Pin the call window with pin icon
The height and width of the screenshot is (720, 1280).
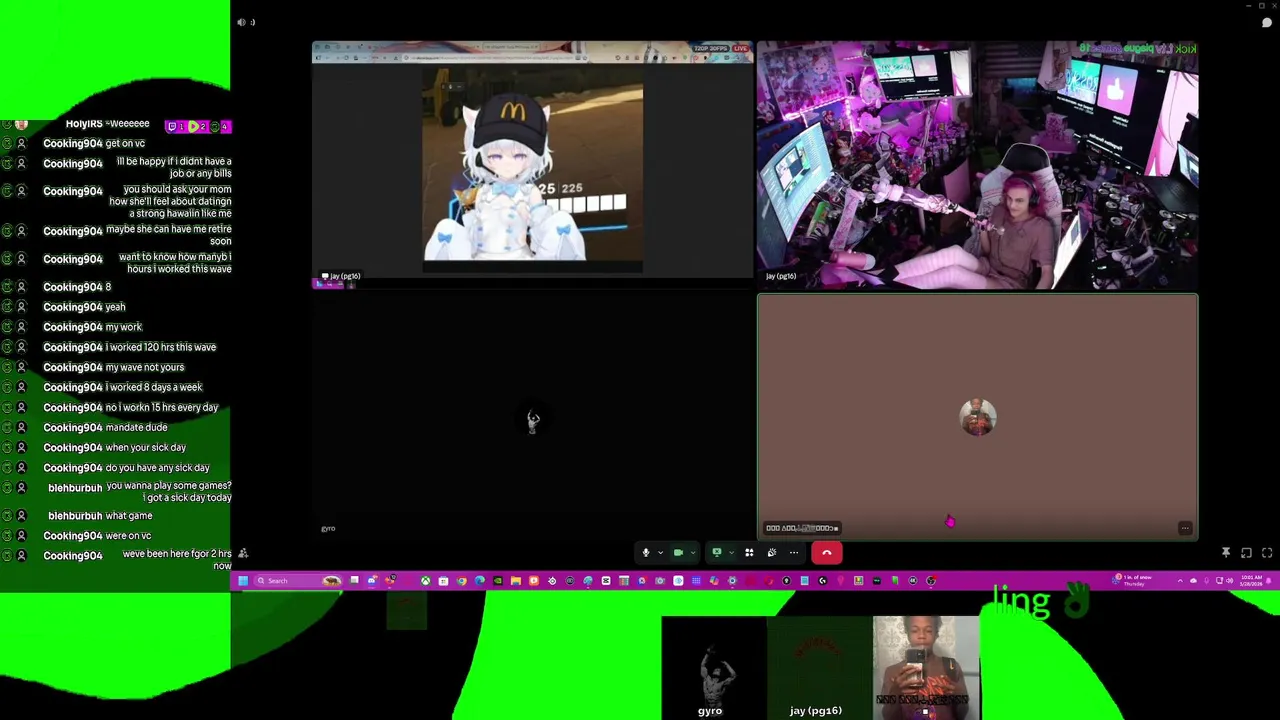pyautogui.click(x=1226, y=553)
